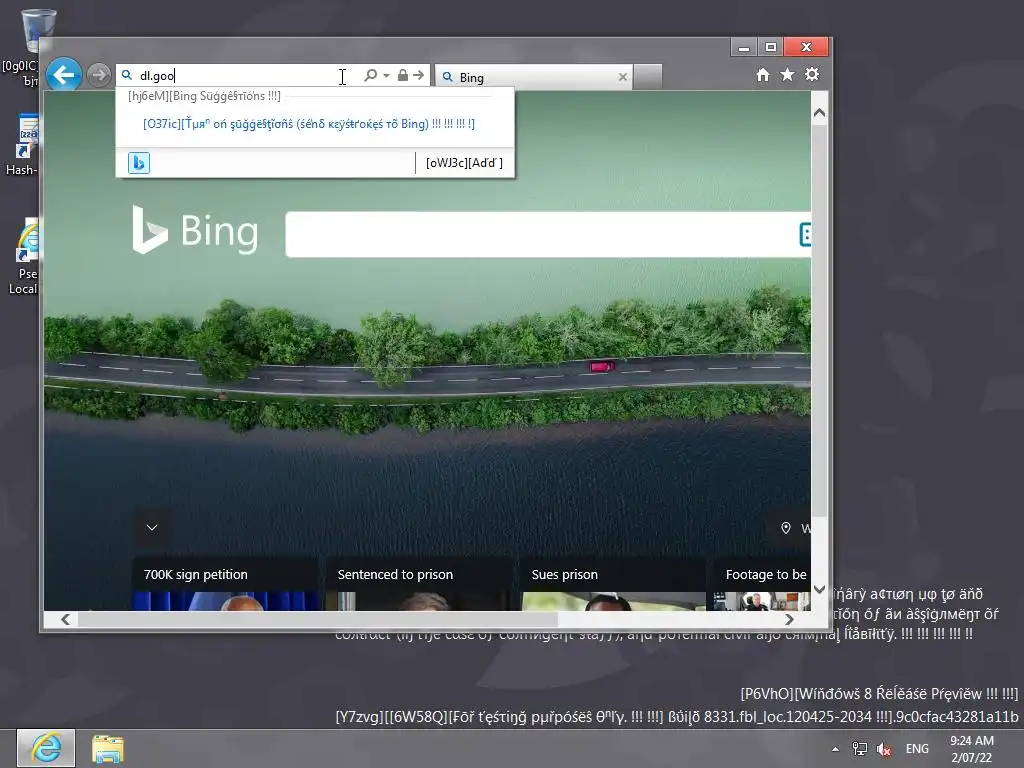The width and height of the screenshot is (1024, 768).
Task: Click the ENG language indicator
Action: tap(917, 749)
